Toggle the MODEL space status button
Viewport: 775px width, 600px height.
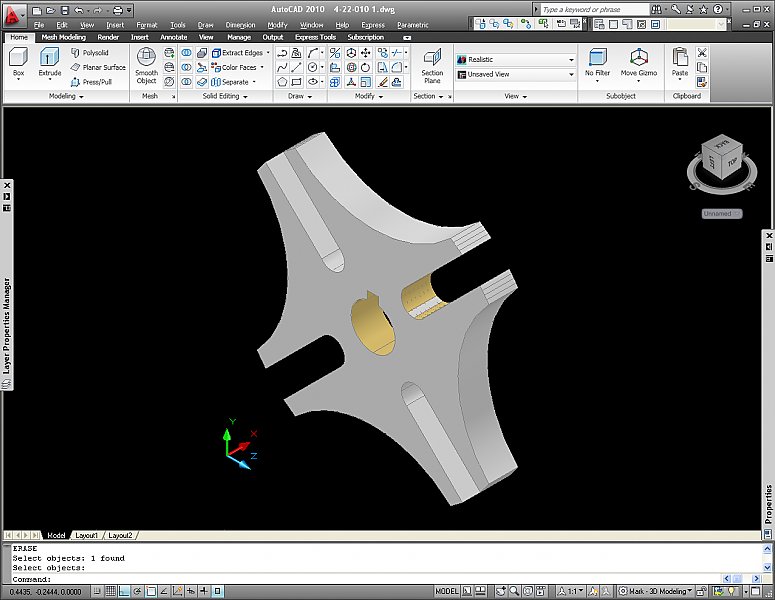pos(447,591)
